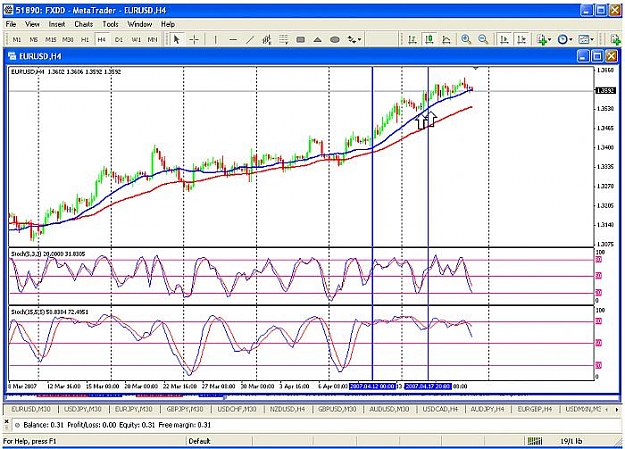This screenshot has width=625, height=449.
Task: Click the connection status bars icon
Action: coord(535,441)
